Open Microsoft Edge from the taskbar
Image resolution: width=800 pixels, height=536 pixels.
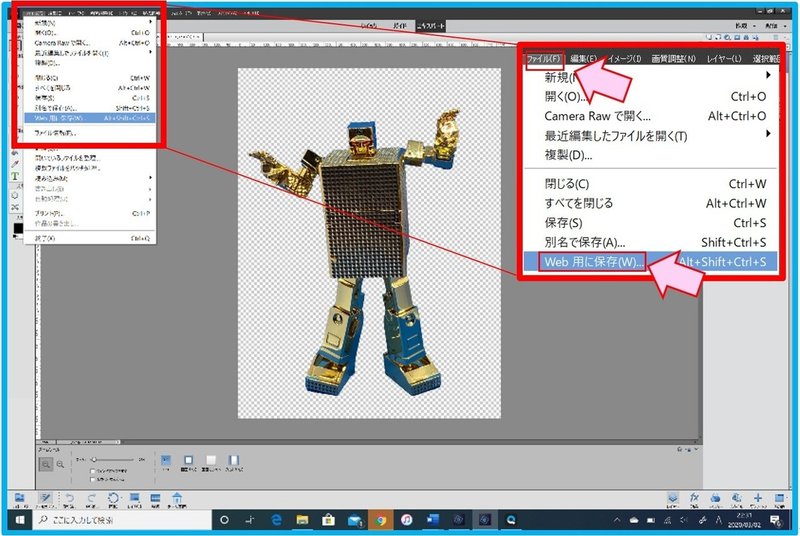coord(277,520)
